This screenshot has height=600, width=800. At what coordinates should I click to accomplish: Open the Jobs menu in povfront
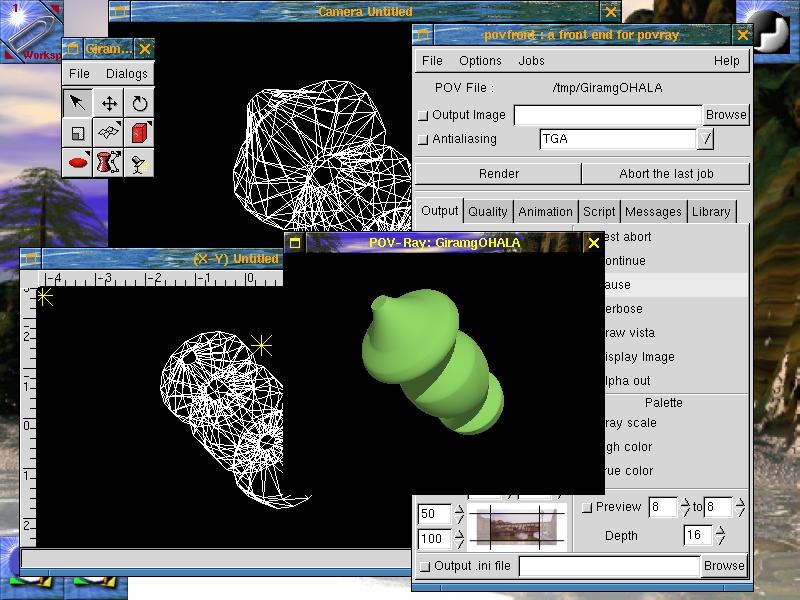tap(531, 61)
